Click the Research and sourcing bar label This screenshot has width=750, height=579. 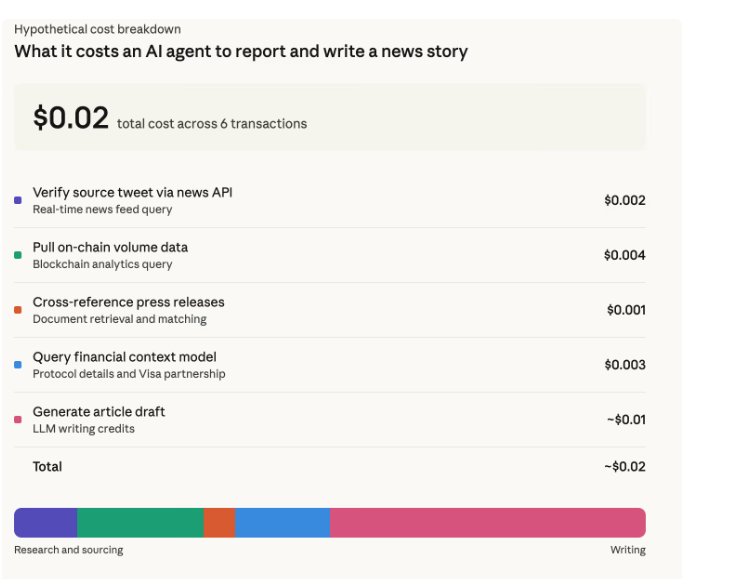(x=69, y=550)
